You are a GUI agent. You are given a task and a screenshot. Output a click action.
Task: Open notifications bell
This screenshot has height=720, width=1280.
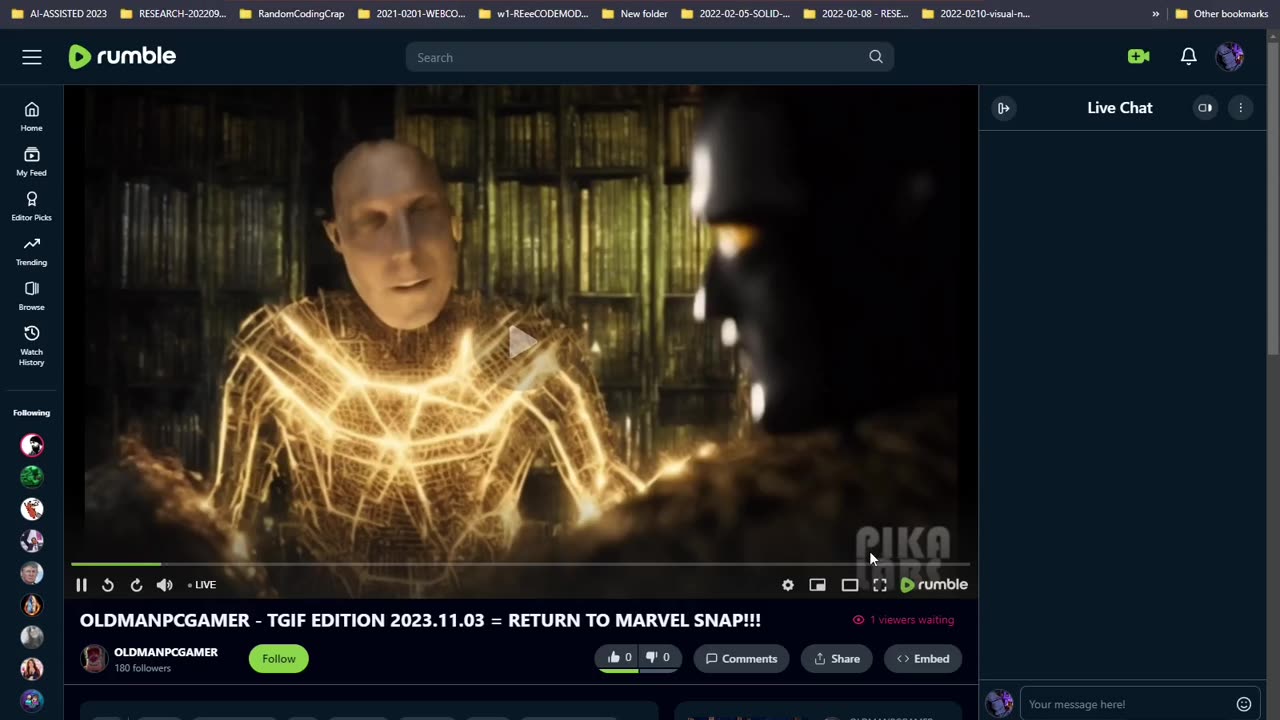pyautogui.click(x=1188, y=57)
